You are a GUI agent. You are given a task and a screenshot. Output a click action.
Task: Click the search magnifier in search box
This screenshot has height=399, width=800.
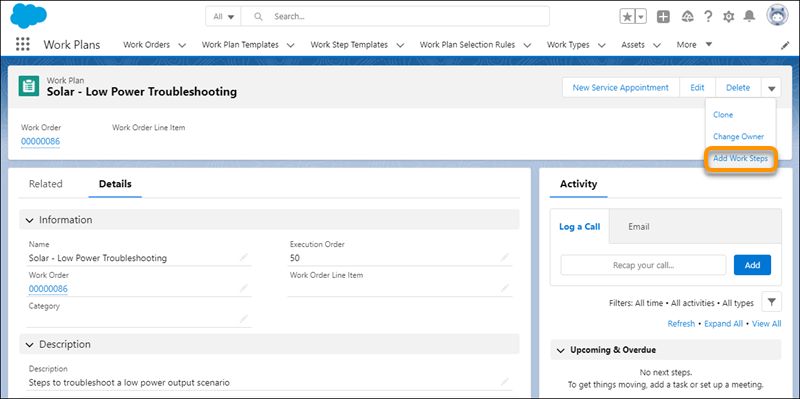[x=258, y=16]
